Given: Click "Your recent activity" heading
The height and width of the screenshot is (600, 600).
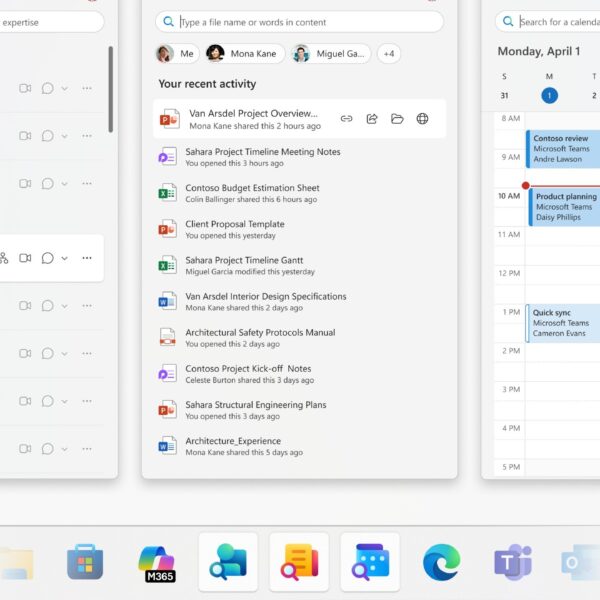Looking at the screenshot, I should (207, 84).
